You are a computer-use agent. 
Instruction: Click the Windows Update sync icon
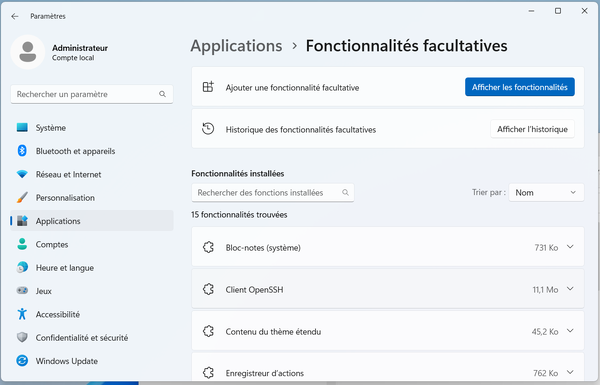(22, 361)
